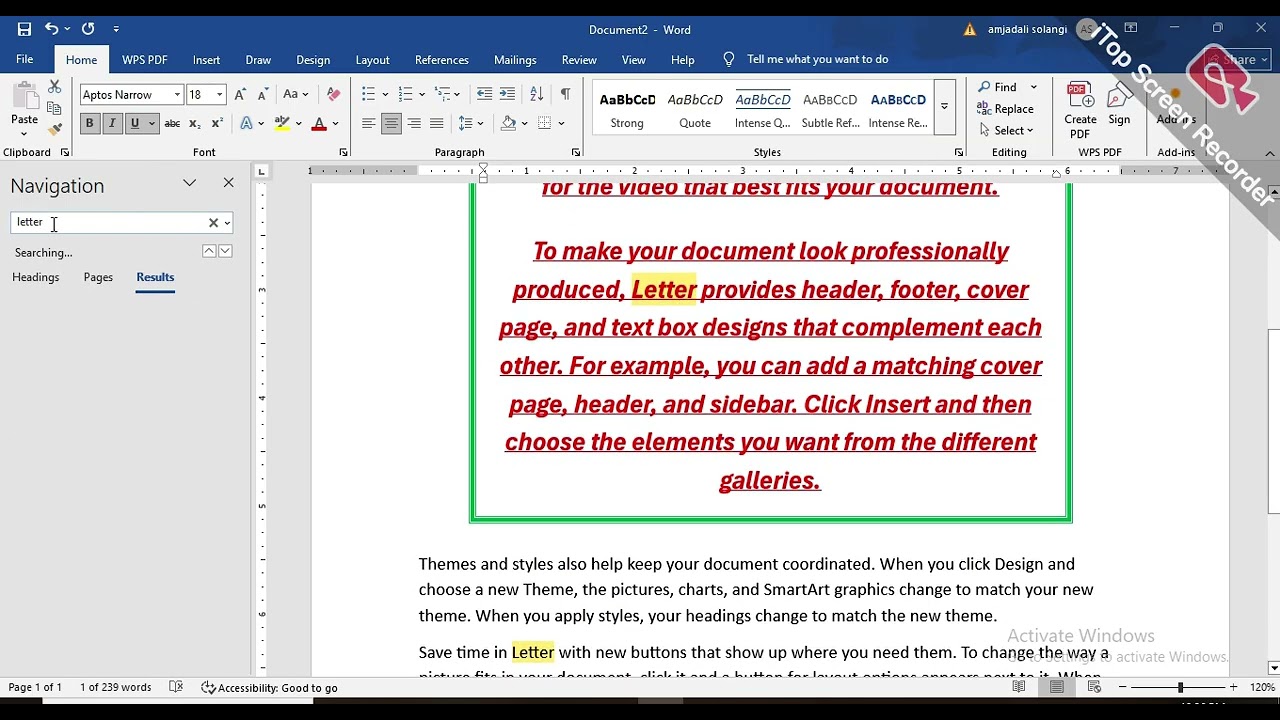Clear all formatting eraser icon
Image resolution: width=1280 pixels, height=720 pixels.
point(334,94)
